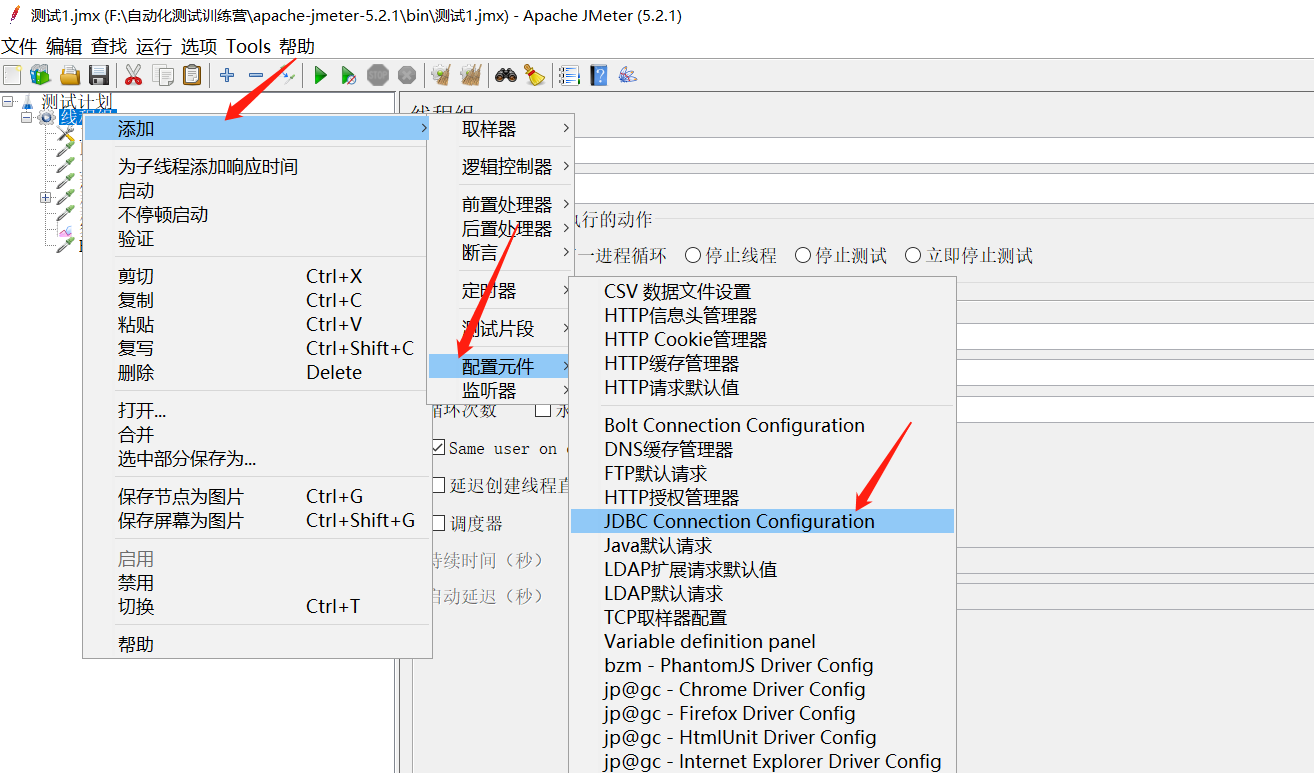Open the 文件 menu in menu bar

(19, 46)
